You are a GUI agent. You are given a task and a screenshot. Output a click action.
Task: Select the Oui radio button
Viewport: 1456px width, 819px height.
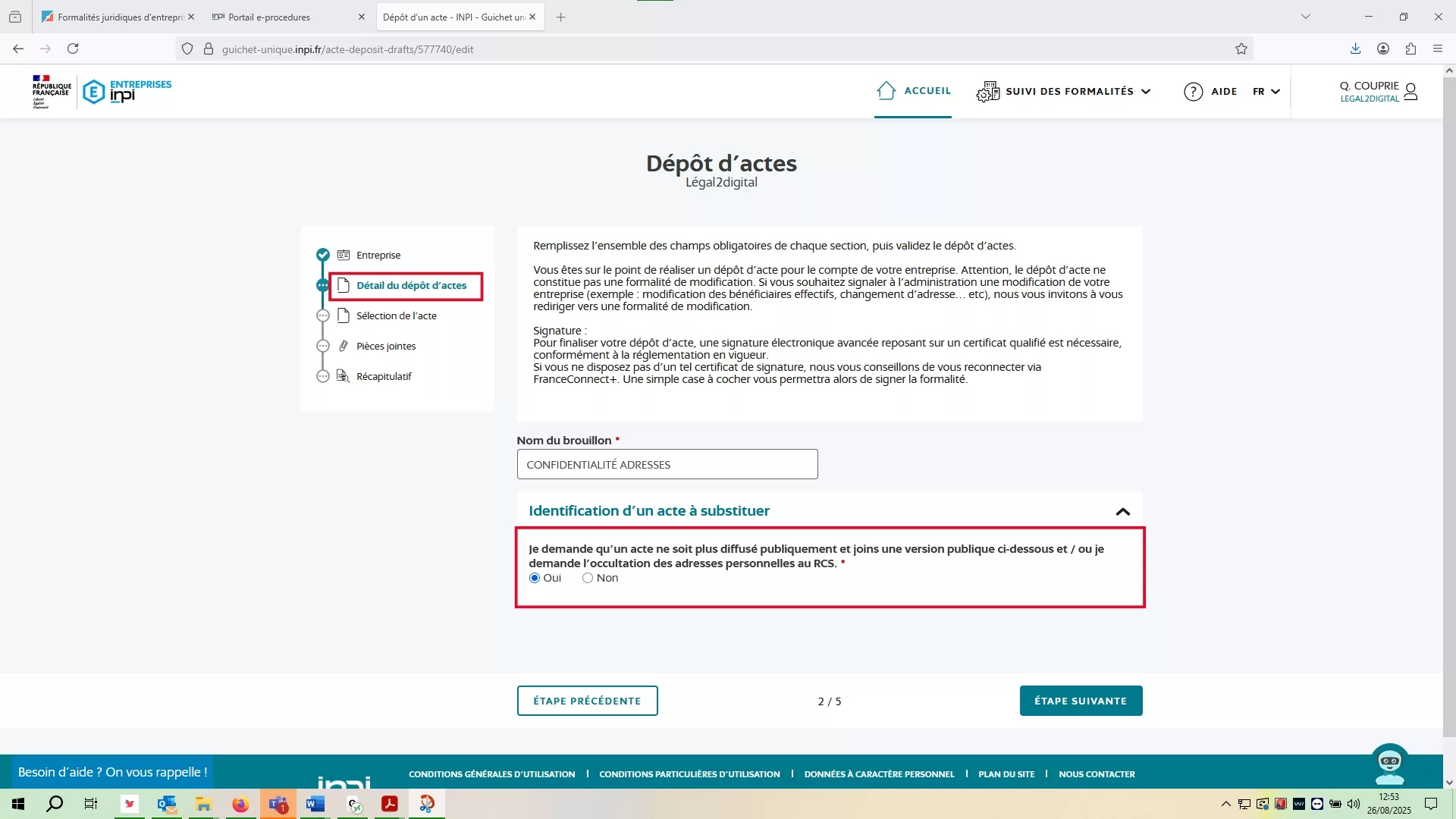(535, 578)
